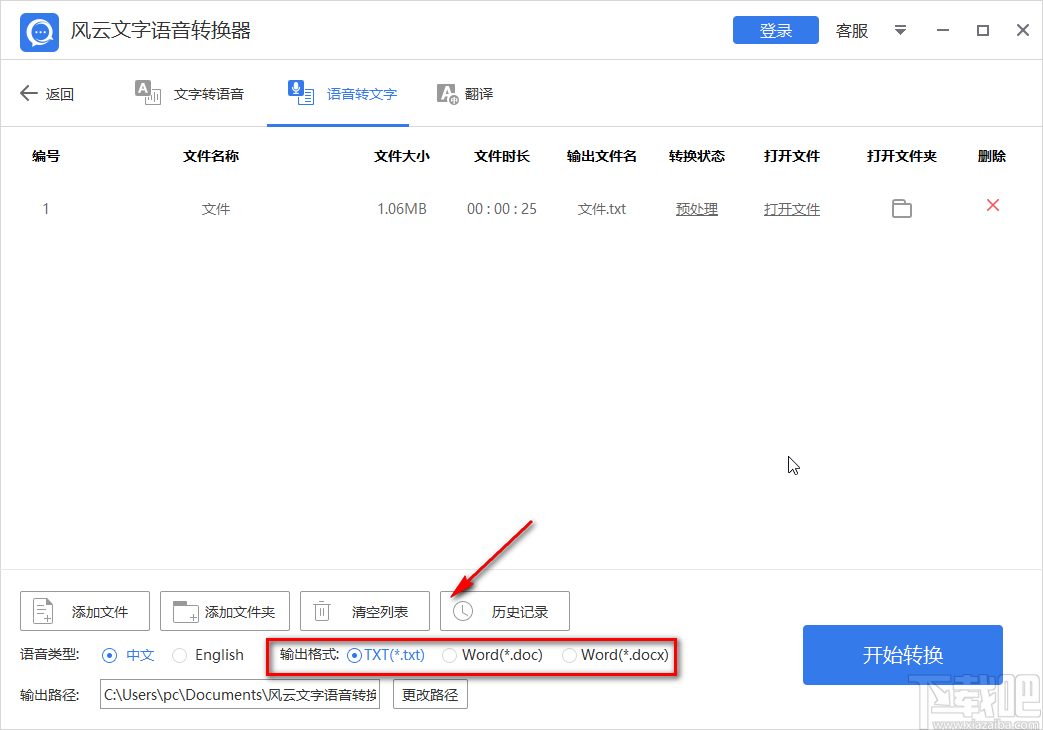Select Word(*.doc) output format
The height and width of the screenshot is (730, 1043).
(449, 655)
